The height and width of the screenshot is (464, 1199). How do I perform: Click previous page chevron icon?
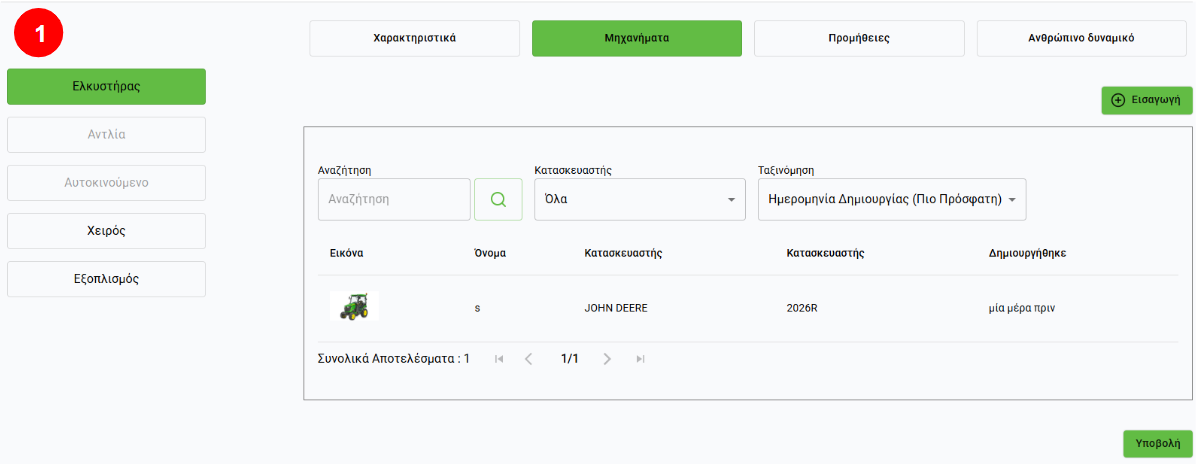(x=529, y=358)
